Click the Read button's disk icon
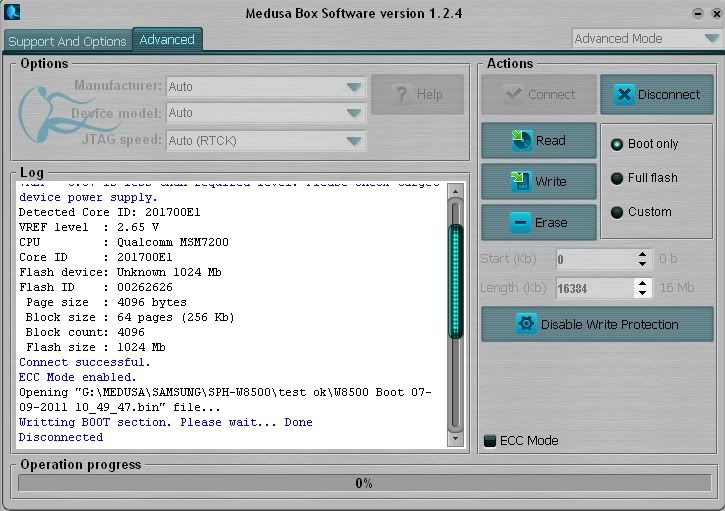 (x=521, y=140)
